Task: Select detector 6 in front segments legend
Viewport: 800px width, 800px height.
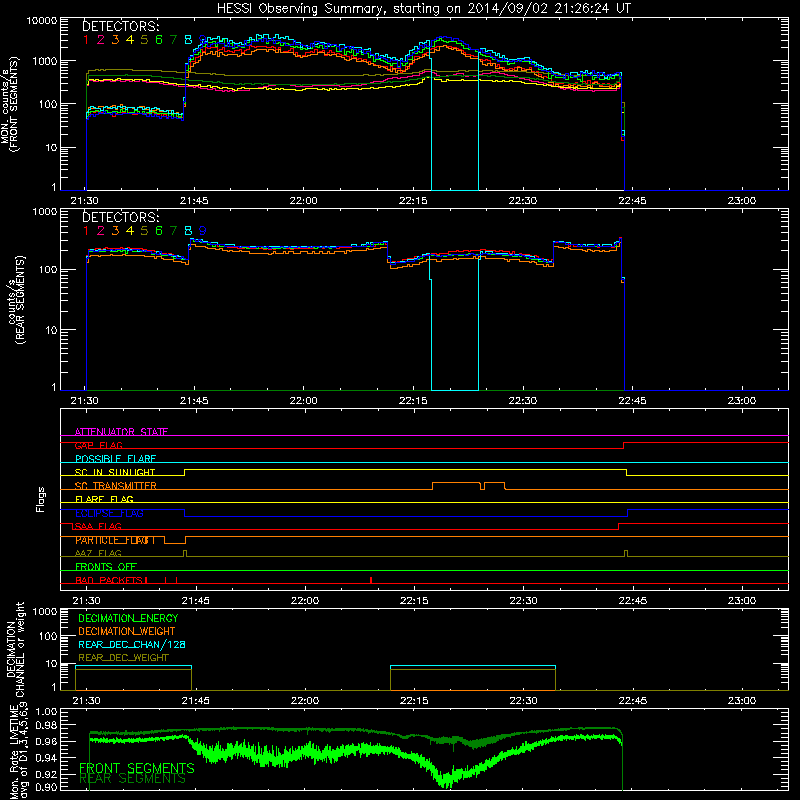Action: point(159,40)
